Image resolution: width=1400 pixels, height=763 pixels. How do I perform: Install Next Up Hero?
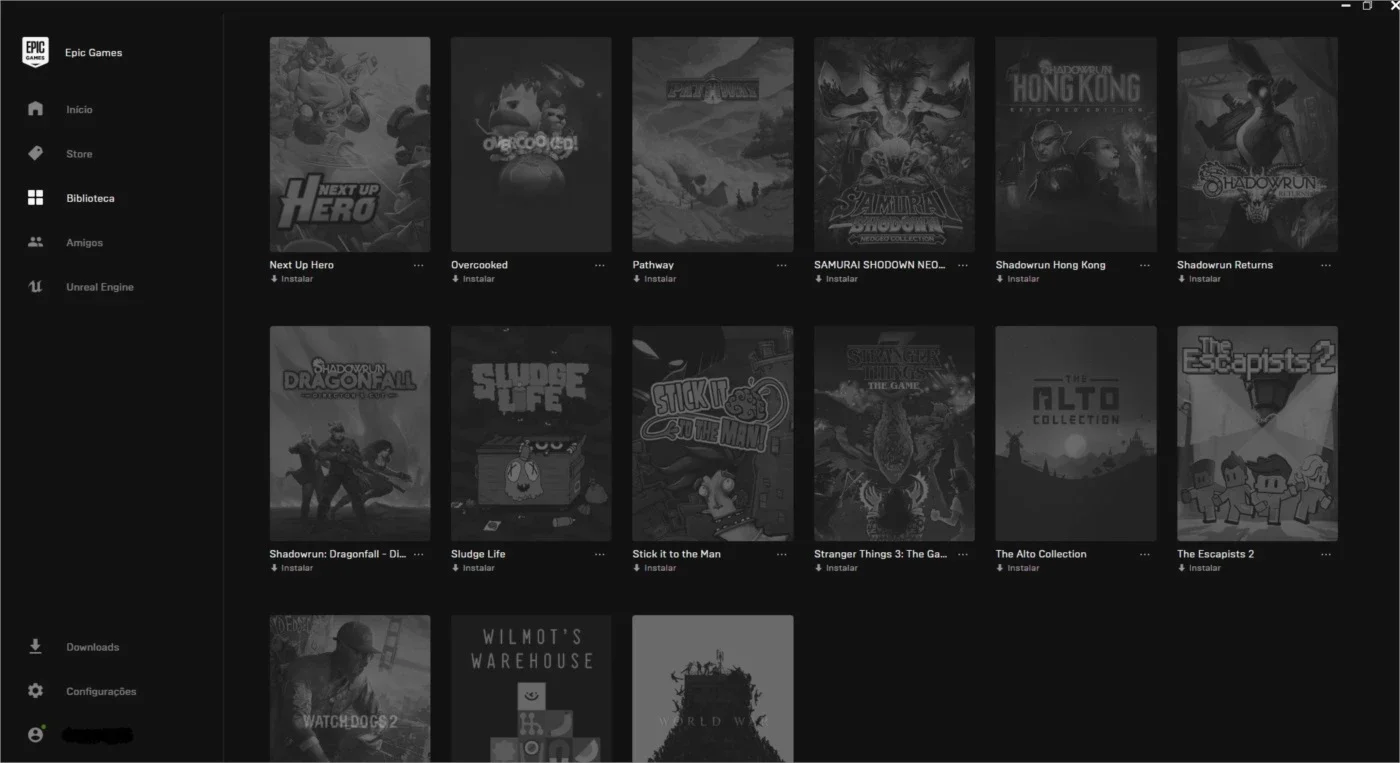tap(292, 279)
